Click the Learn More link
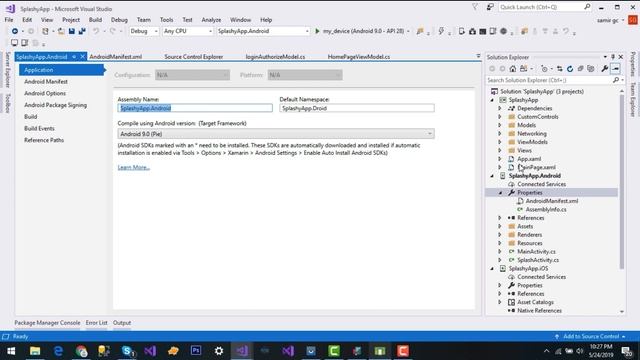The image size is (640, 360). point(133,167)
